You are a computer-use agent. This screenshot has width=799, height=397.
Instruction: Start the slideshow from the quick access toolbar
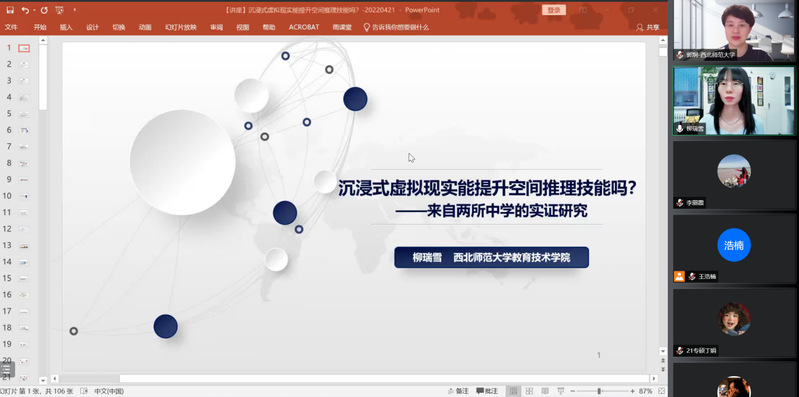pos(59,10)
